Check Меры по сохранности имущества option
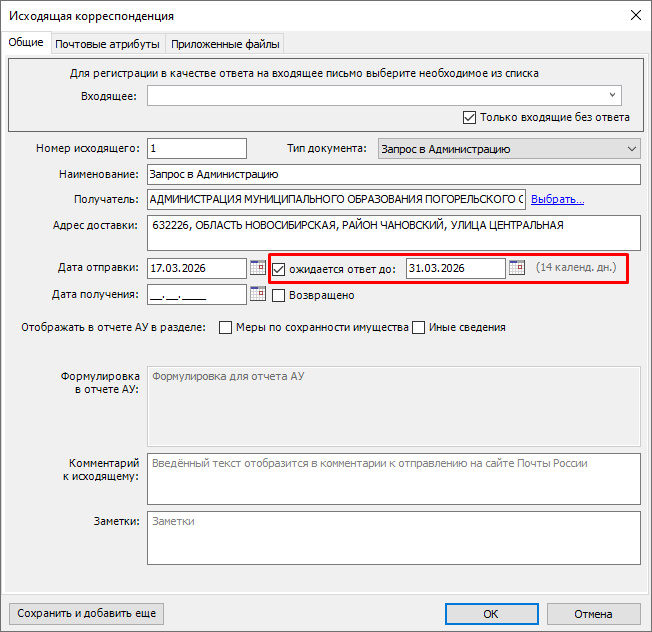The height and width of the screenshot is (632, 652). point(226,327)
